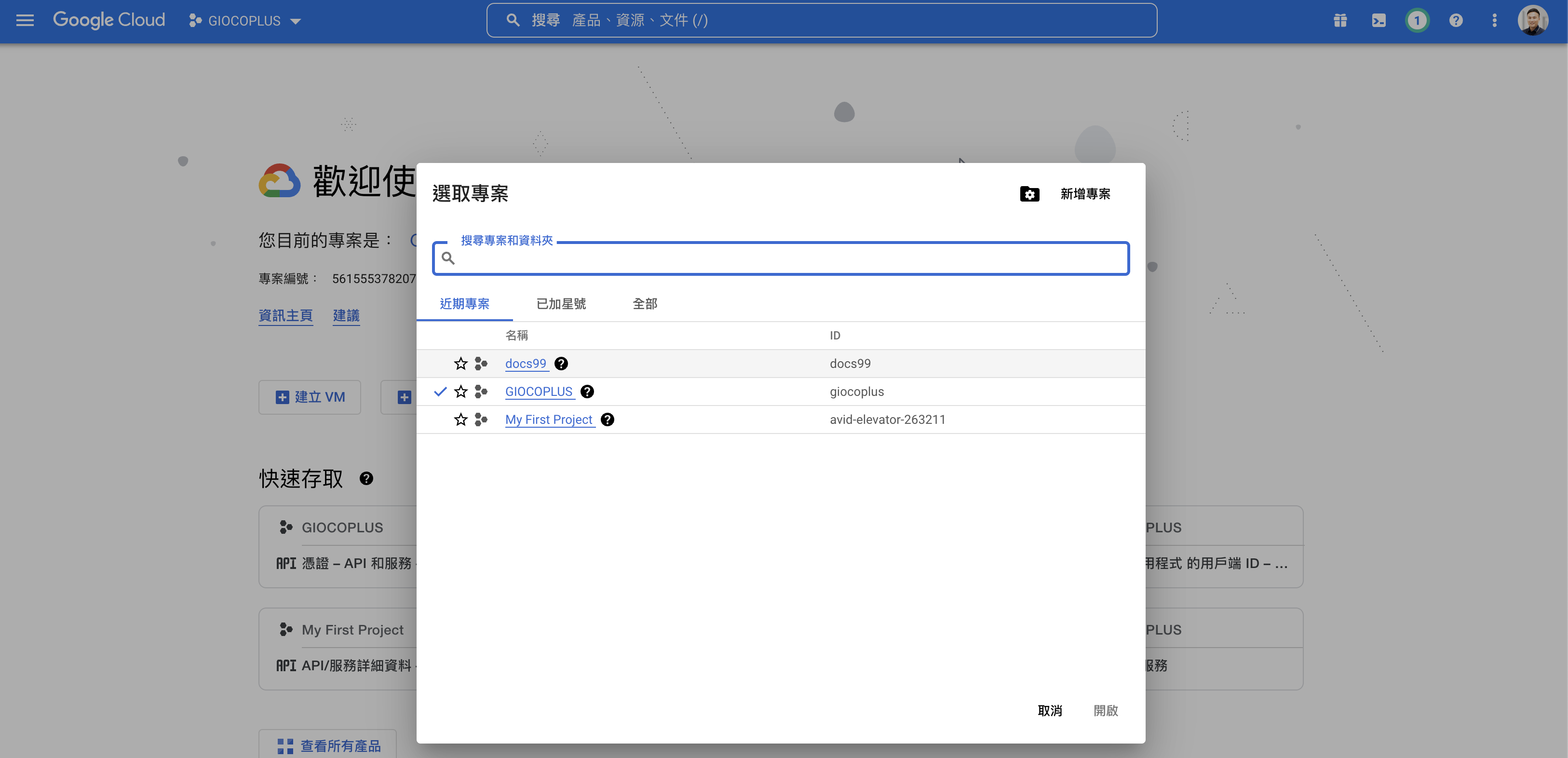Viewport: 1568px width, 758px height.
Task: Select the 近期專案 tab
Action: (x=464, y=303)
